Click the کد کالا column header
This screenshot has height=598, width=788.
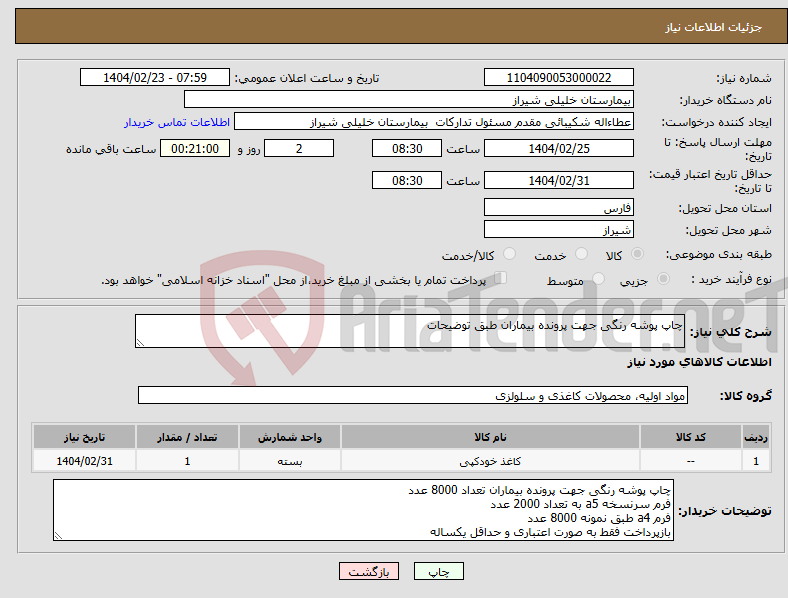pos(691,437)
